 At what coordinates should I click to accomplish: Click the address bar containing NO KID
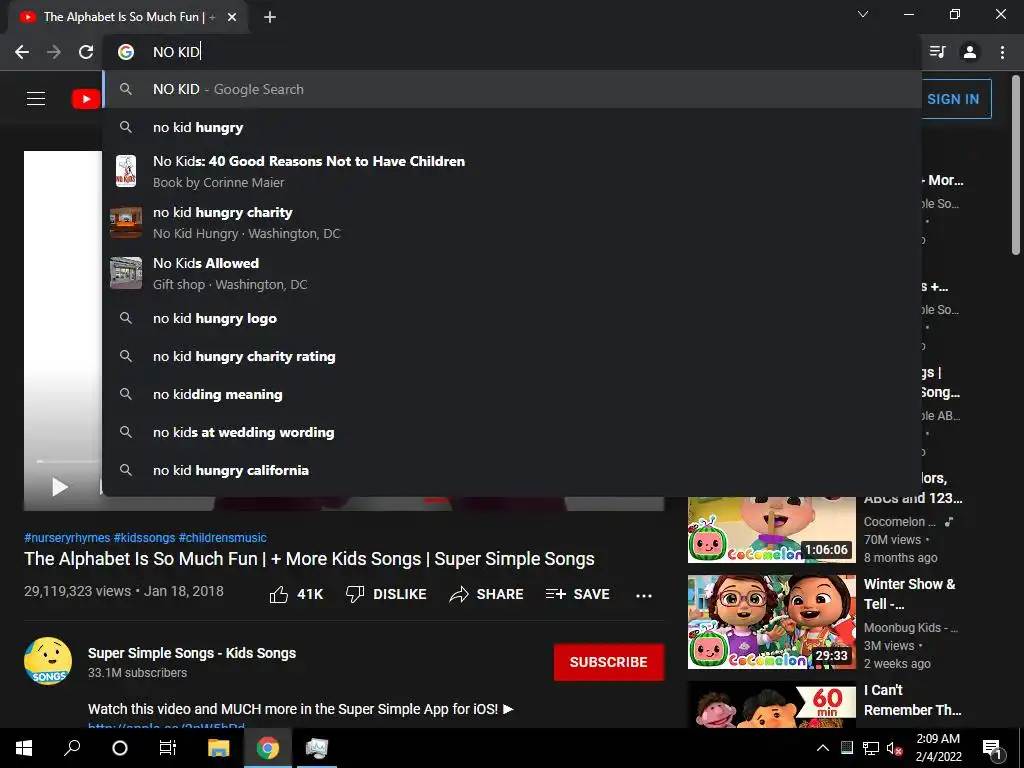pos(512,52)
